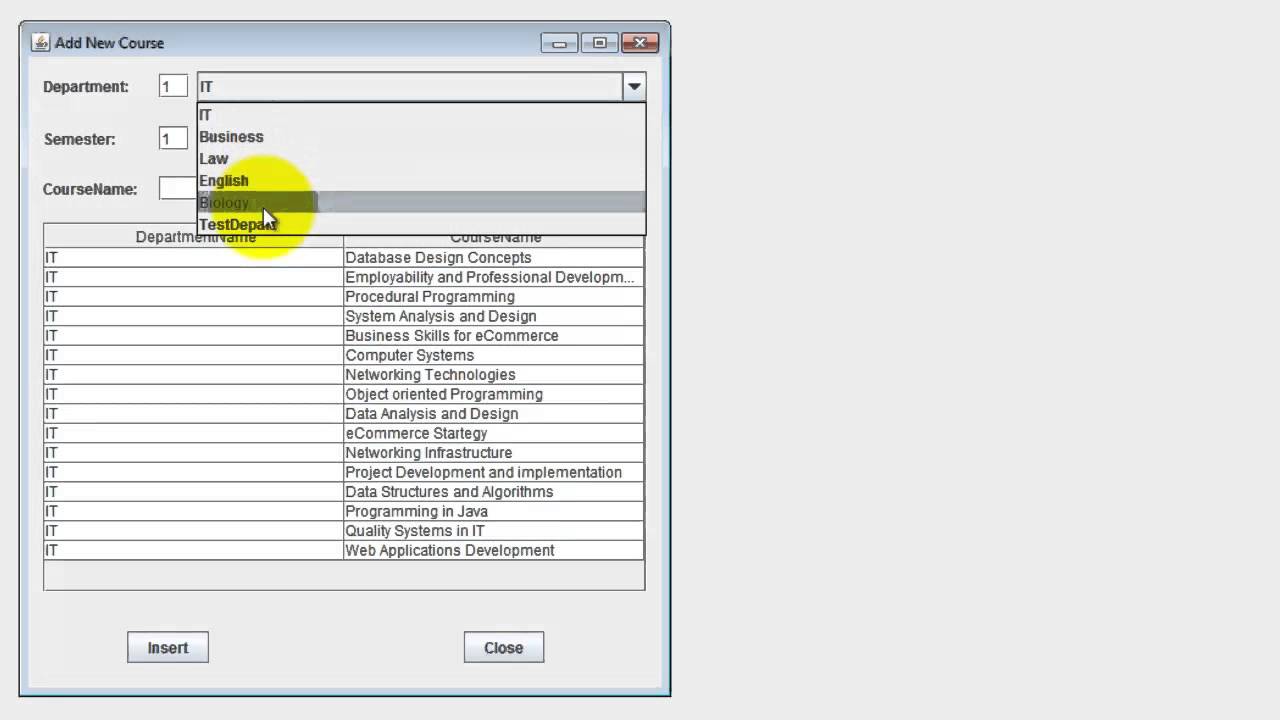
Task: Pick TestDepart from the department list
Action: (x=421, y=225)
